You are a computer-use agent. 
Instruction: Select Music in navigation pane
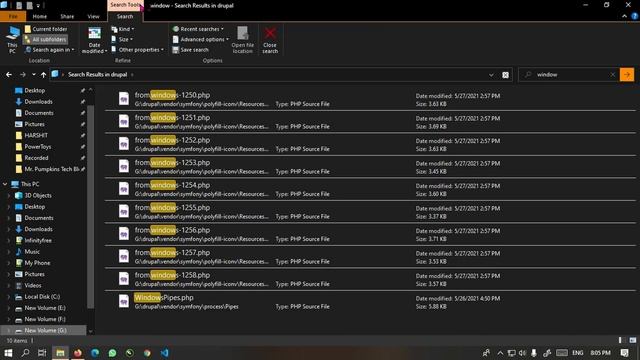(x=32, y=252)
